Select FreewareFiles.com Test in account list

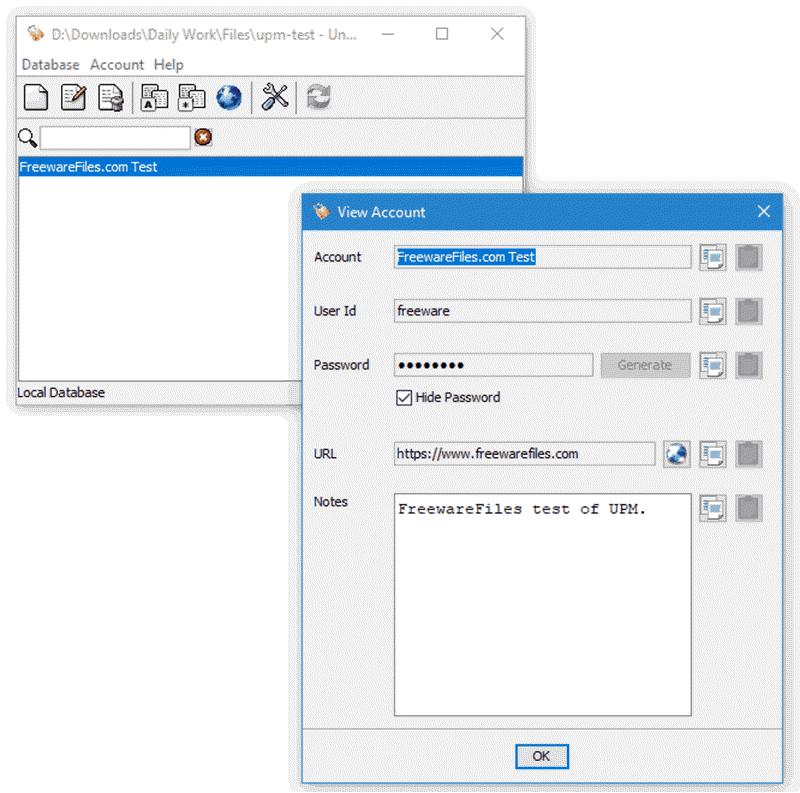pos(270,167)
